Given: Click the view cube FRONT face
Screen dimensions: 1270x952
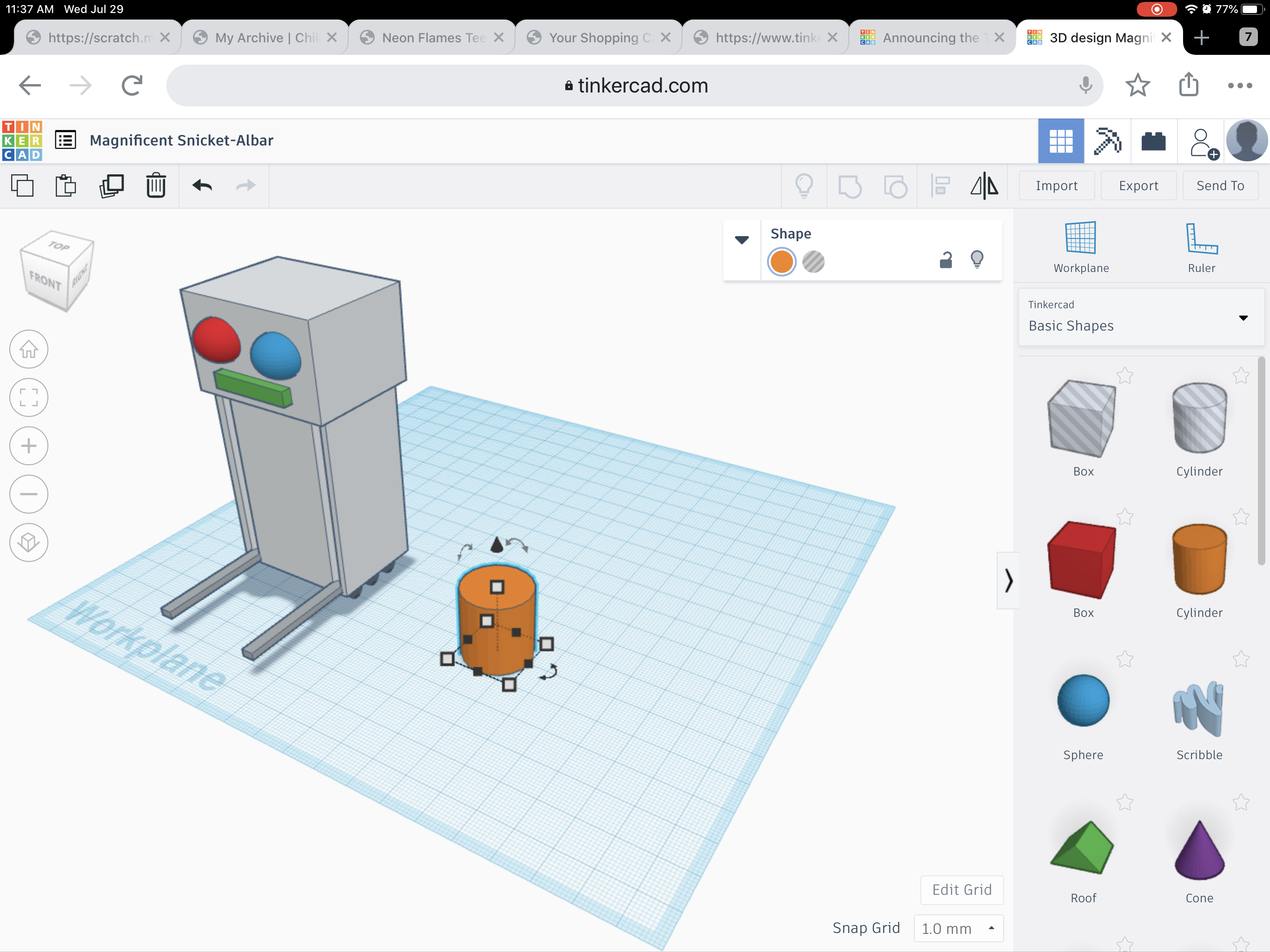Looking at the screenshot, I should click(x=45, y=282).
